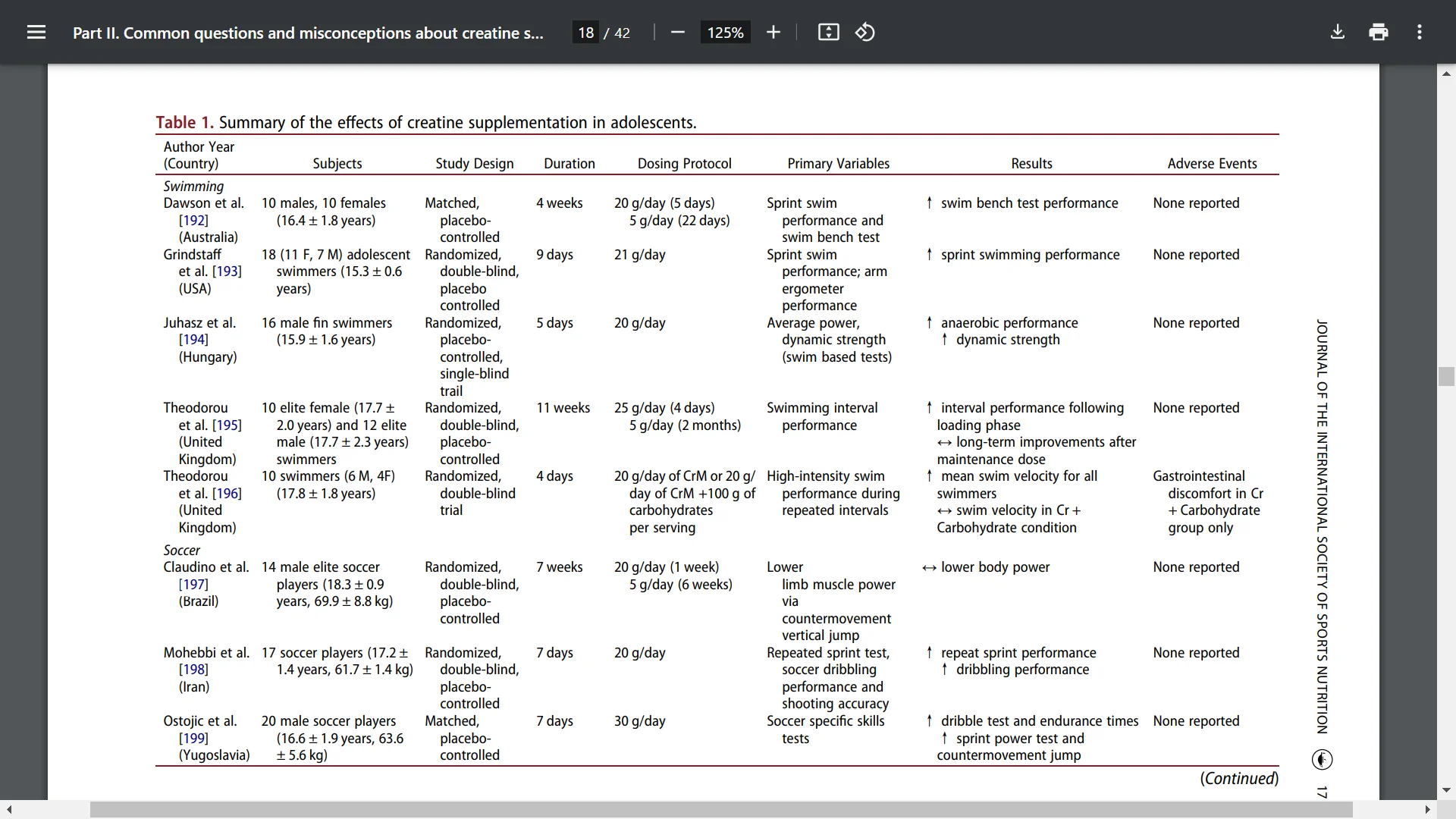Image resolution: width=1456 pixels, height=819 pixels.
Task: Click the vertical scrollbar thumb
Action: click(1446, 377)
